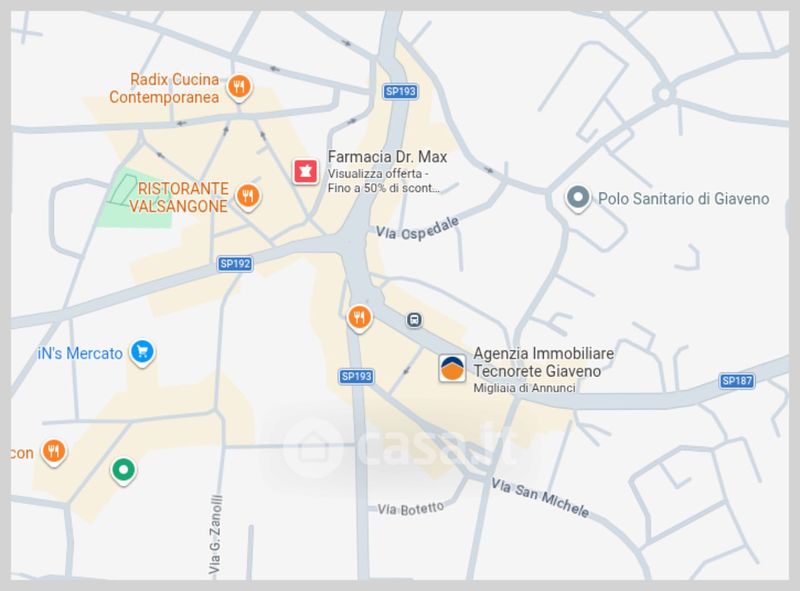This screenshot has width=800, height=591.
Task: Select the bus stop transit icon
Action: pyautogui.click(x=414, y=320)
